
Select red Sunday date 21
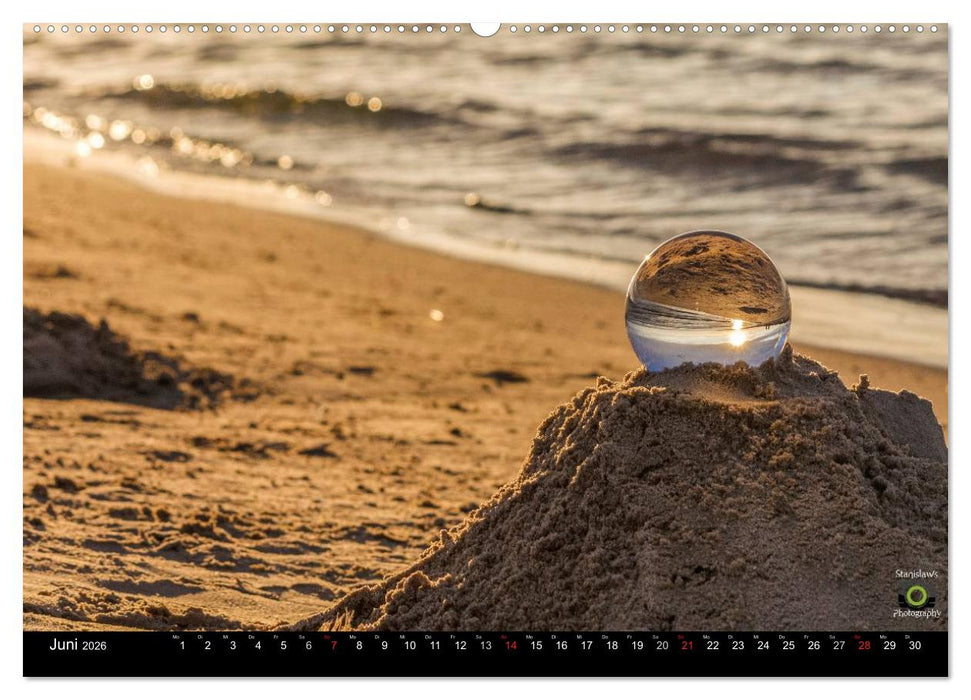687,646
